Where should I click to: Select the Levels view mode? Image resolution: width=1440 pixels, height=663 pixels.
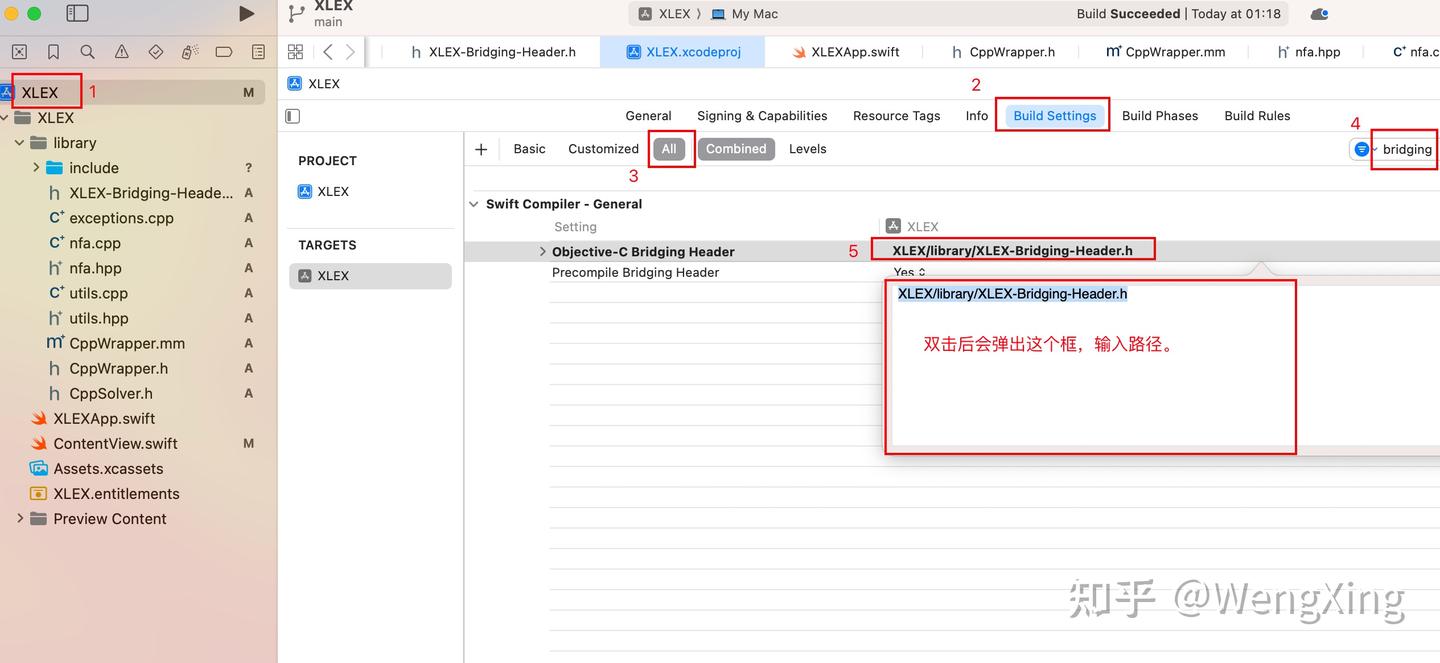807,149
